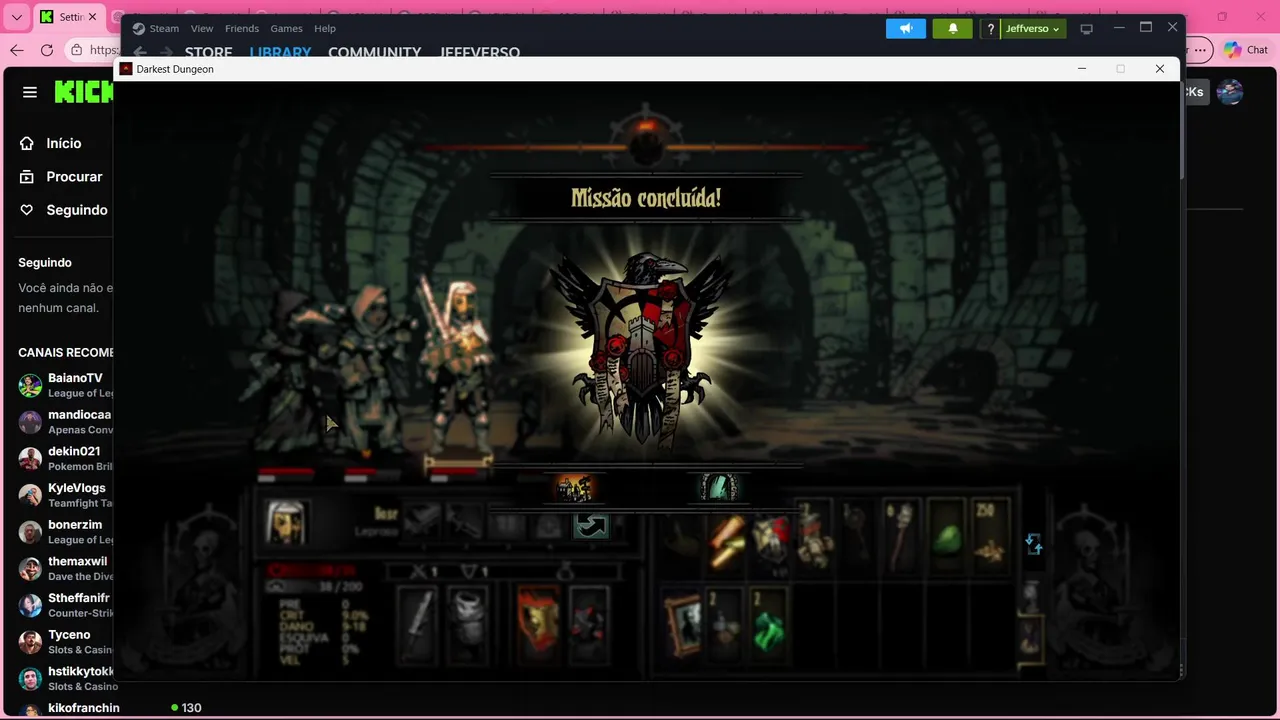This screenshot has width=1280, height=720.
Task: Open bonerzim recommended channel
Action: (65, 531)
